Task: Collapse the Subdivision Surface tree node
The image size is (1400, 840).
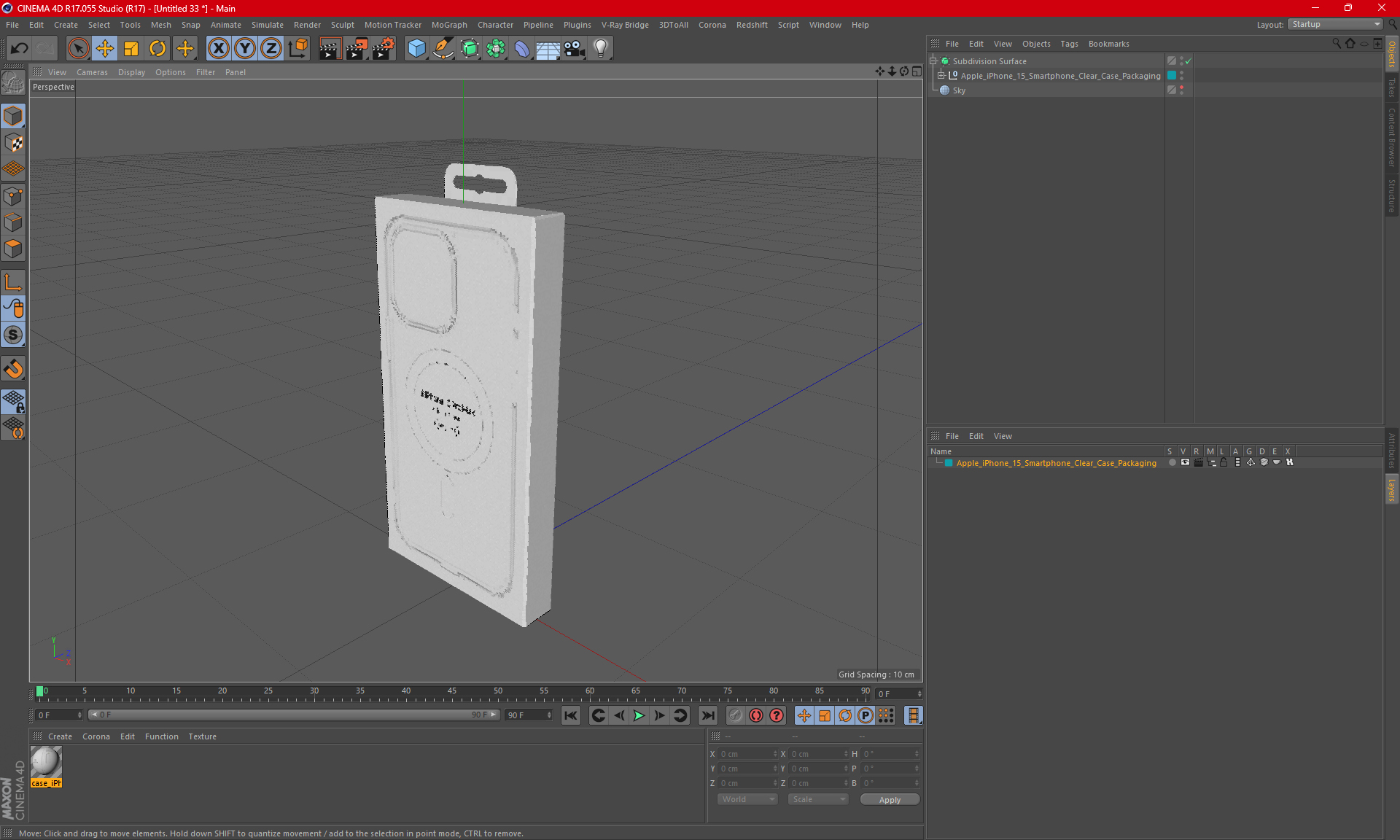Action: [933, 61]
